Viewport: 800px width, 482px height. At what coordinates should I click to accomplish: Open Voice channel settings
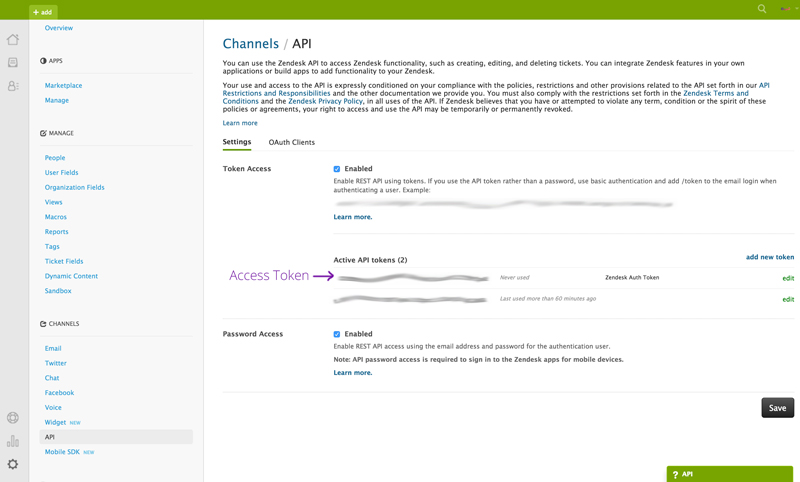click(53, 408)
